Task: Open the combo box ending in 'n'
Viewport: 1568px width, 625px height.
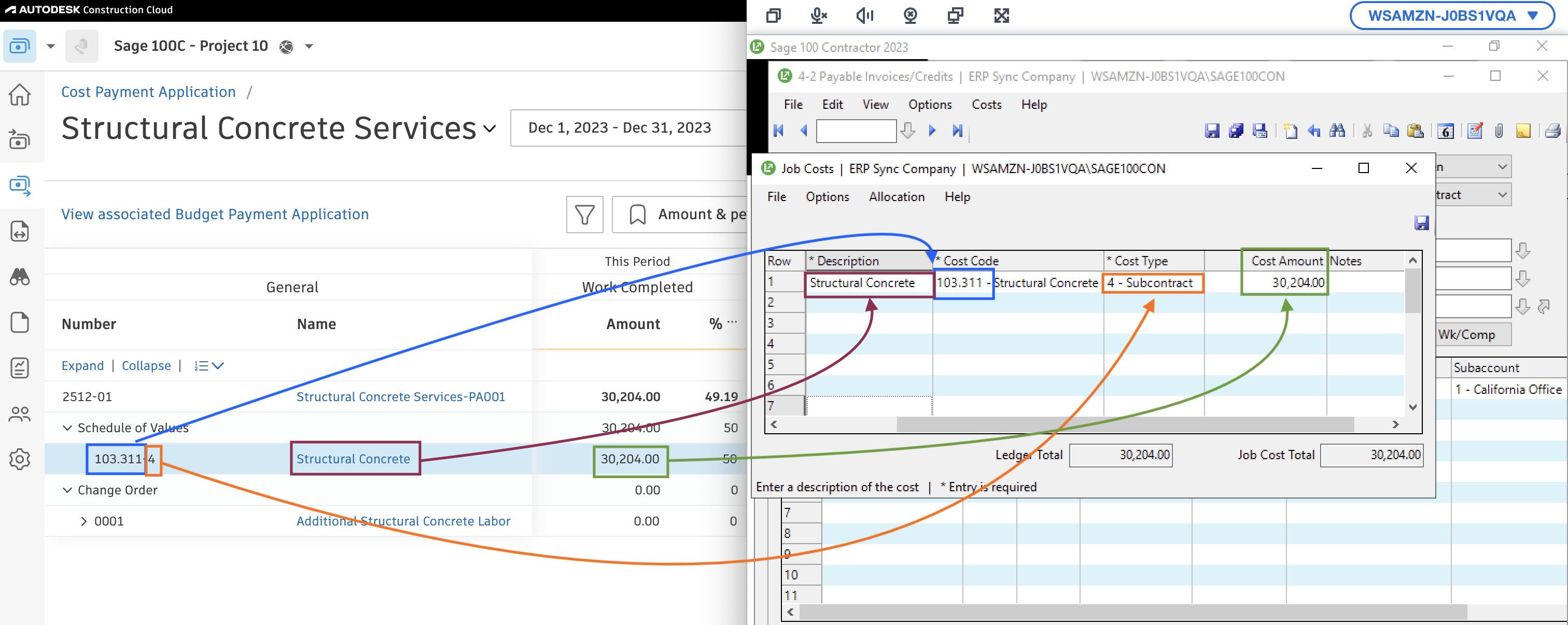Action: coord(1473,167)
